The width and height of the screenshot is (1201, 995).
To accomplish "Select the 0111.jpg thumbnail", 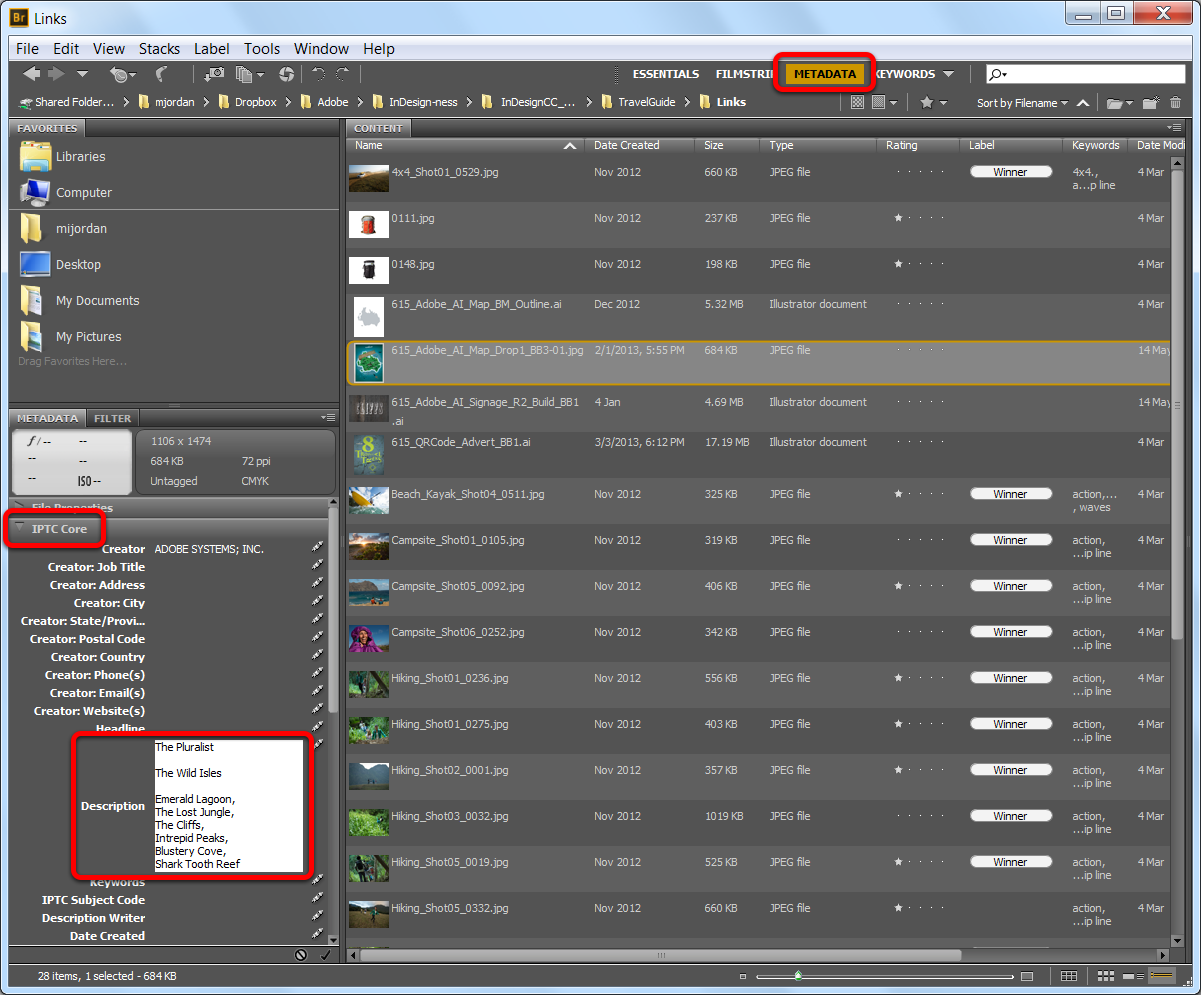I will click(x=368, y=223).
